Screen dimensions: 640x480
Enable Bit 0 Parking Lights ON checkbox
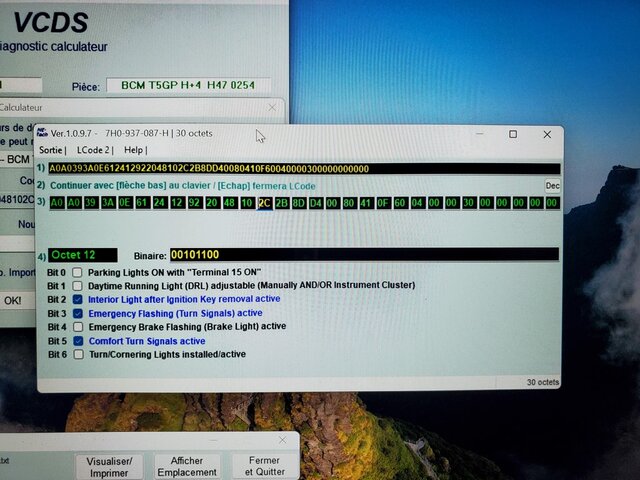[x=77, y=272]
